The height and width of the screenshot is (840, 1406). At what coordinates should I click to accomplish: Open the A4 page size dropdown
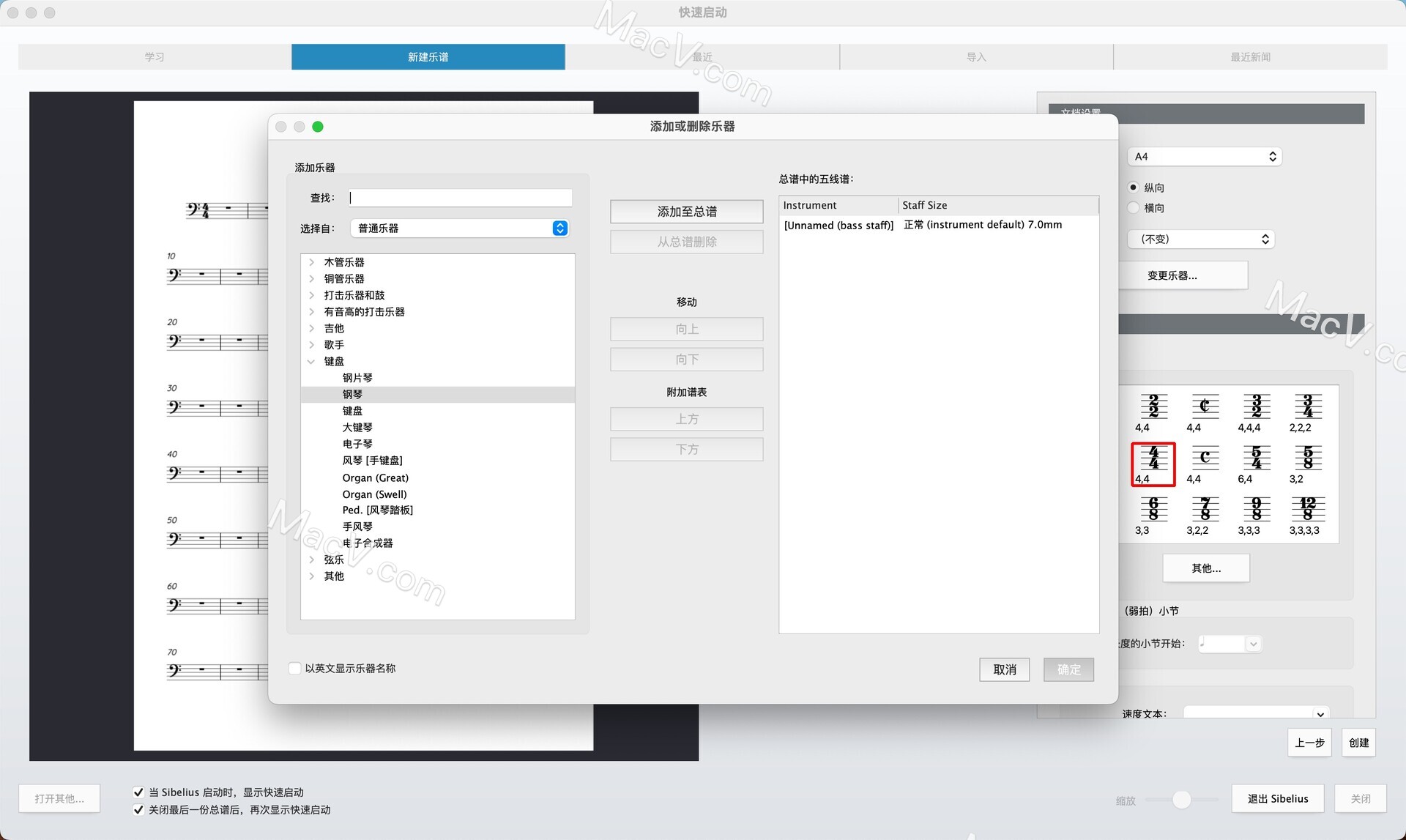(1205, 157)
